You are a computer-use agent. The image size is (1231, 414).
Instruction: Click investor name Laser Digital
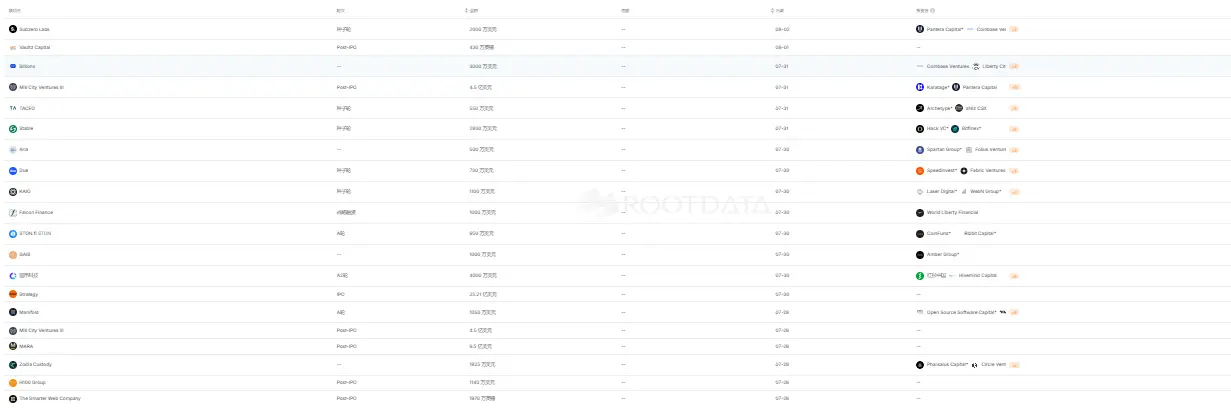pos(941,191)
